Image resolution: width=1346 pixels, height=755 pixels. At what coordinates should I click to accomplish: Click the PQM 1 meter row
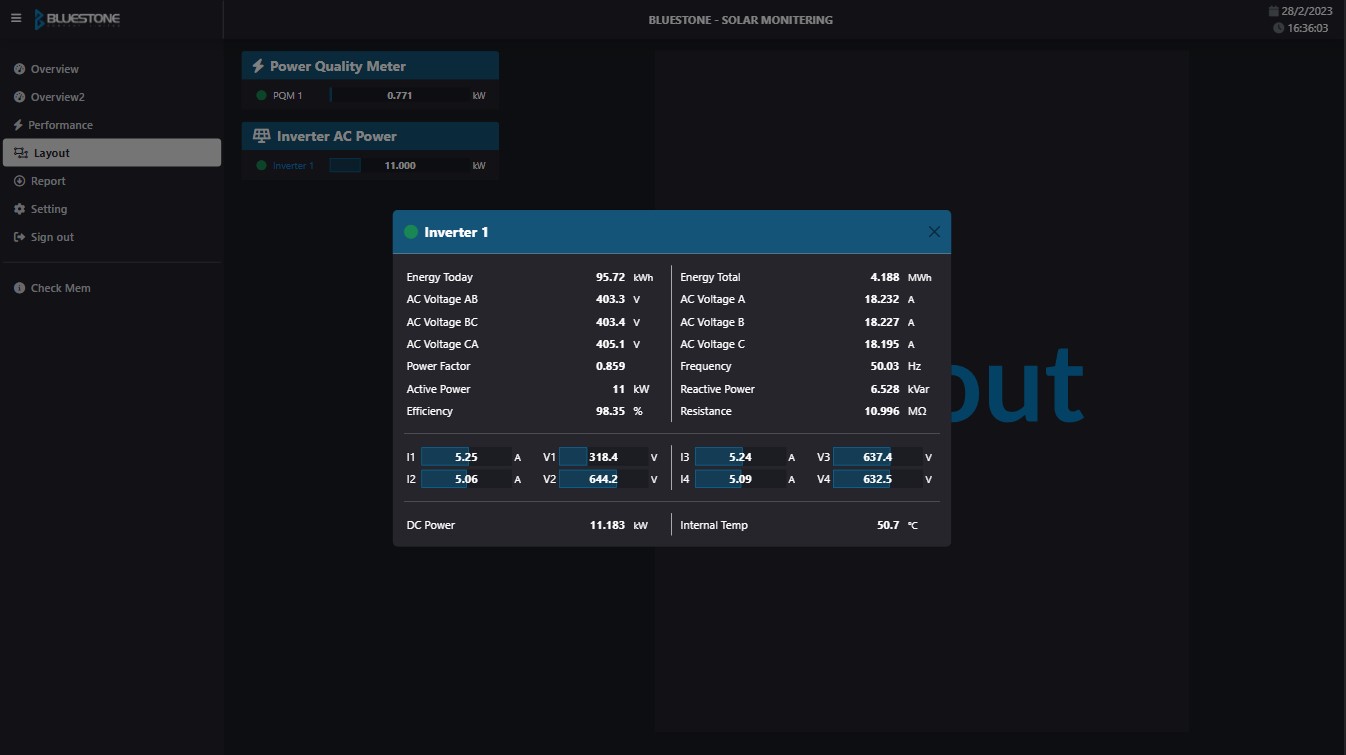point(370,96)
